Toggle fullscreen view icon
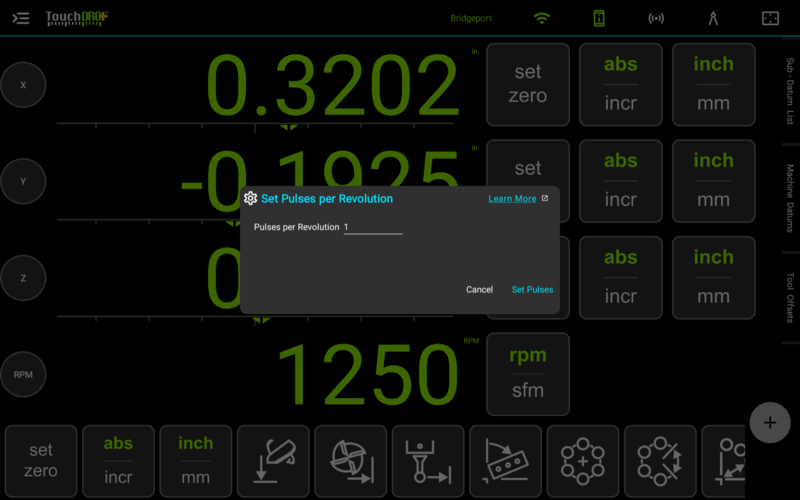This screenshot has width=800, height=500. (x=770, y=18)
